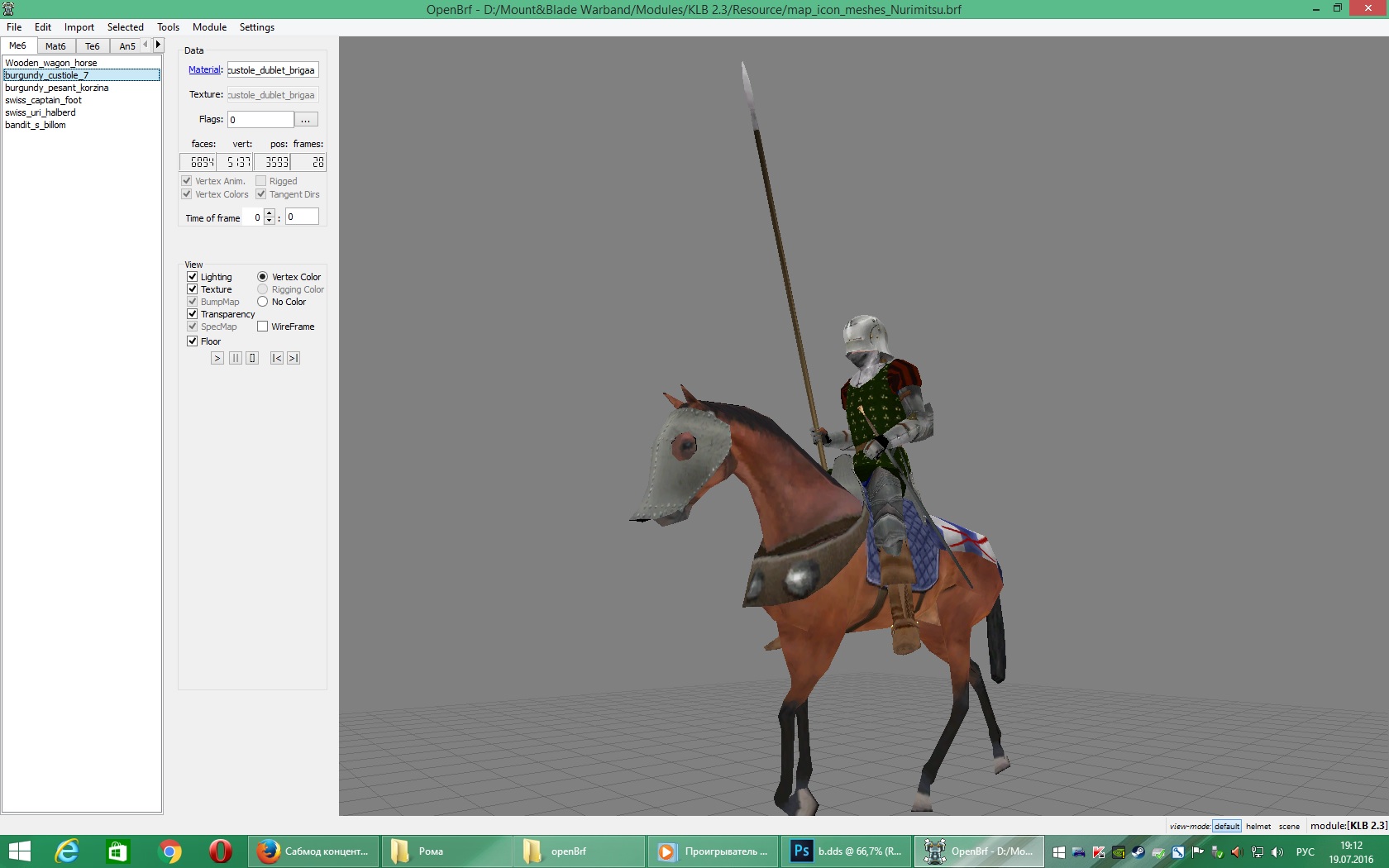The height and width of the screenshot is (868, 1389).
Task: Open the Windows Start menu
Action: (x=18, y=851)
